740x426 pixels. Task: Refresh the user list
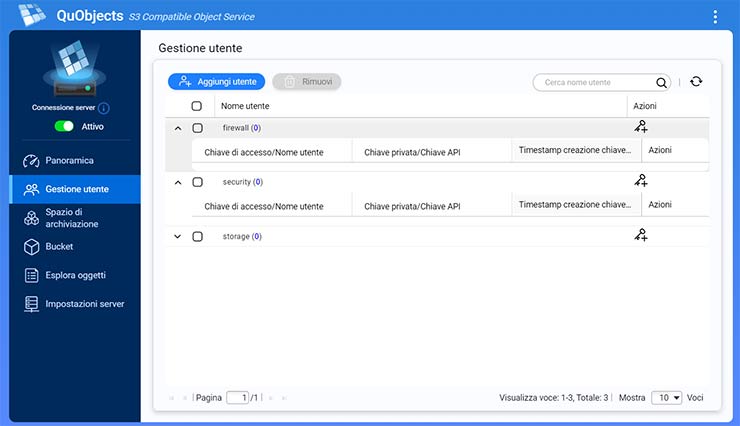pyautogui.click(x=696, y=82)
